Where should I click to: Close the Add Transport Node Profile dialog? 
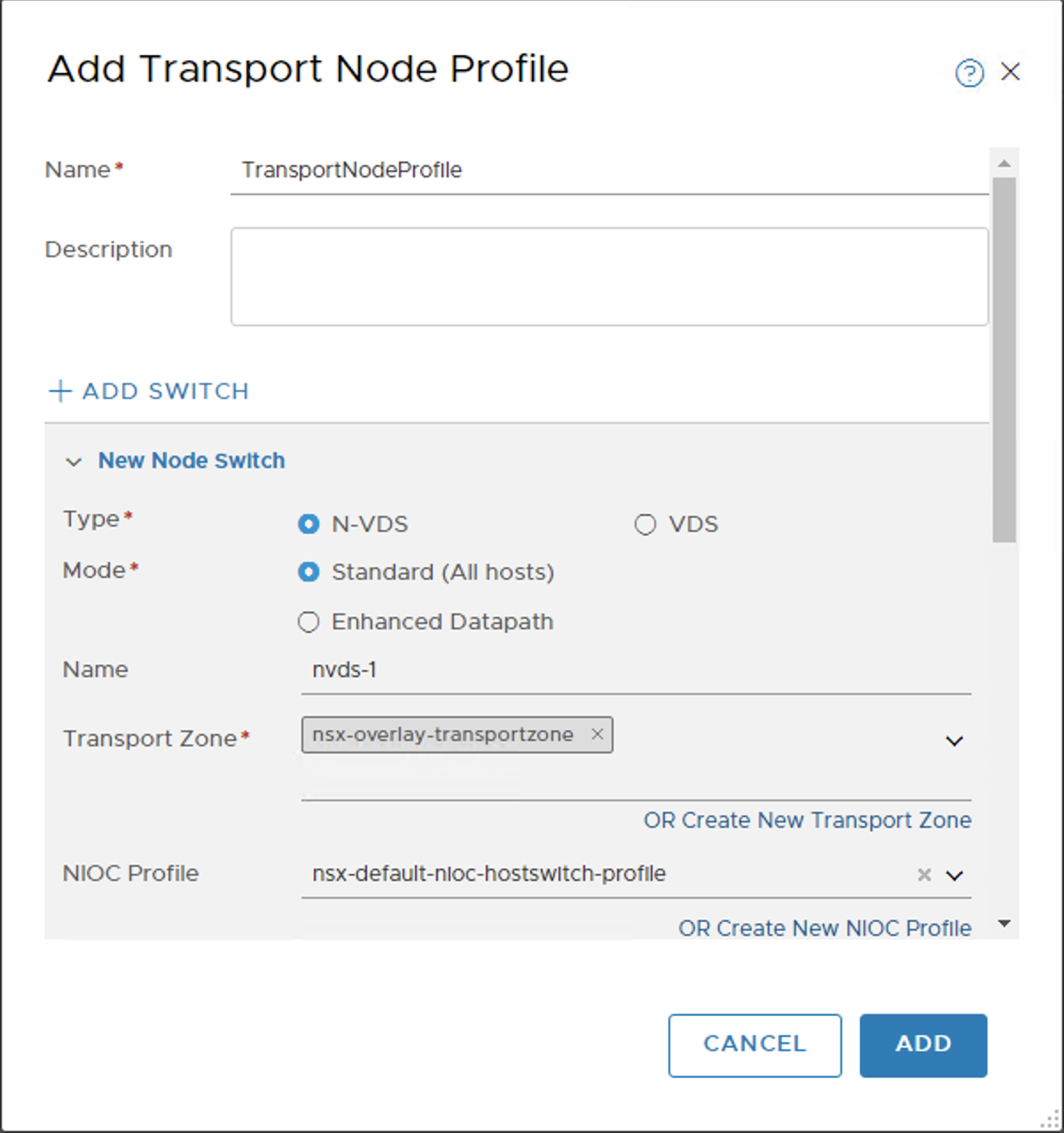coord(1011,72)
